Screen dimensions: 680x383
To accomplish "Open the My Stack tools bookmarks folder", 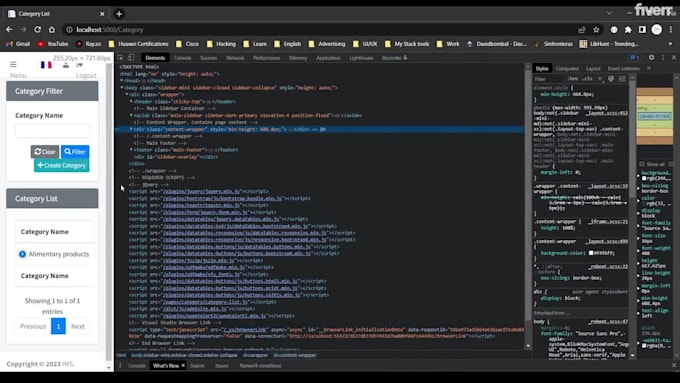I will [x=407, y=44].
